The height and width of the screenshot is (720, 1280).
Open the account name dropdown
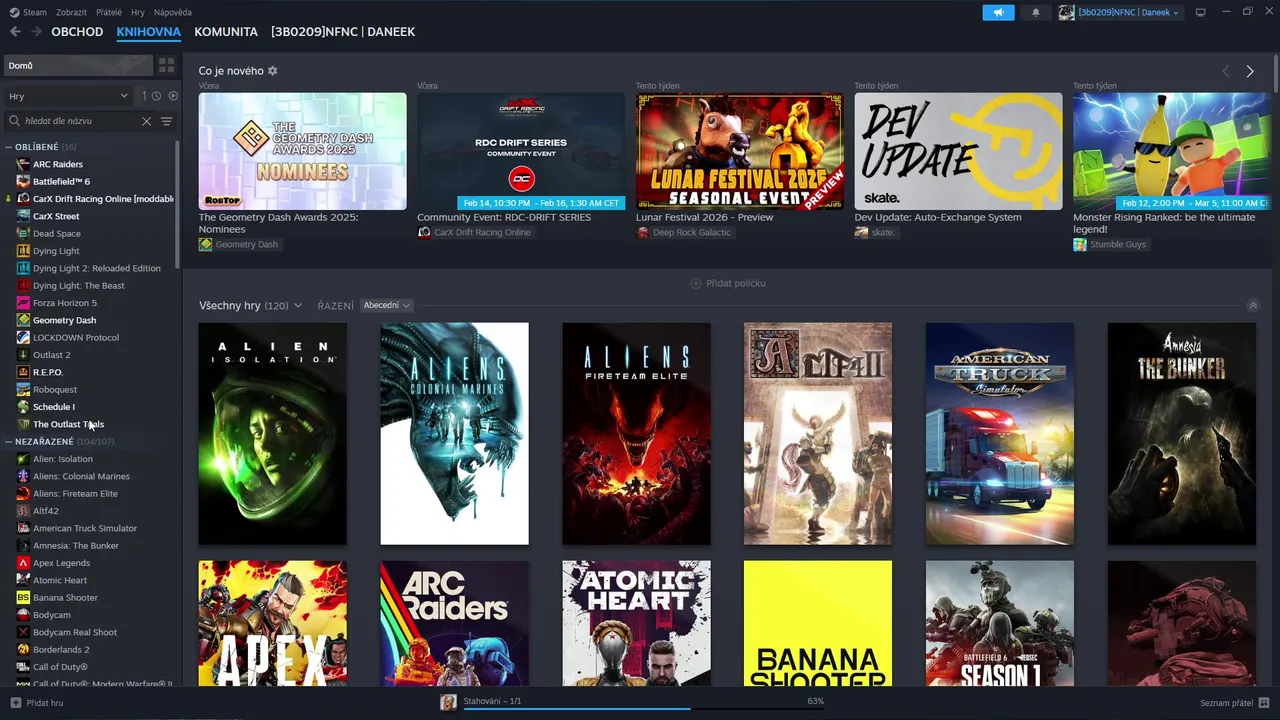pyautogui.click(x=1129, y=12)
